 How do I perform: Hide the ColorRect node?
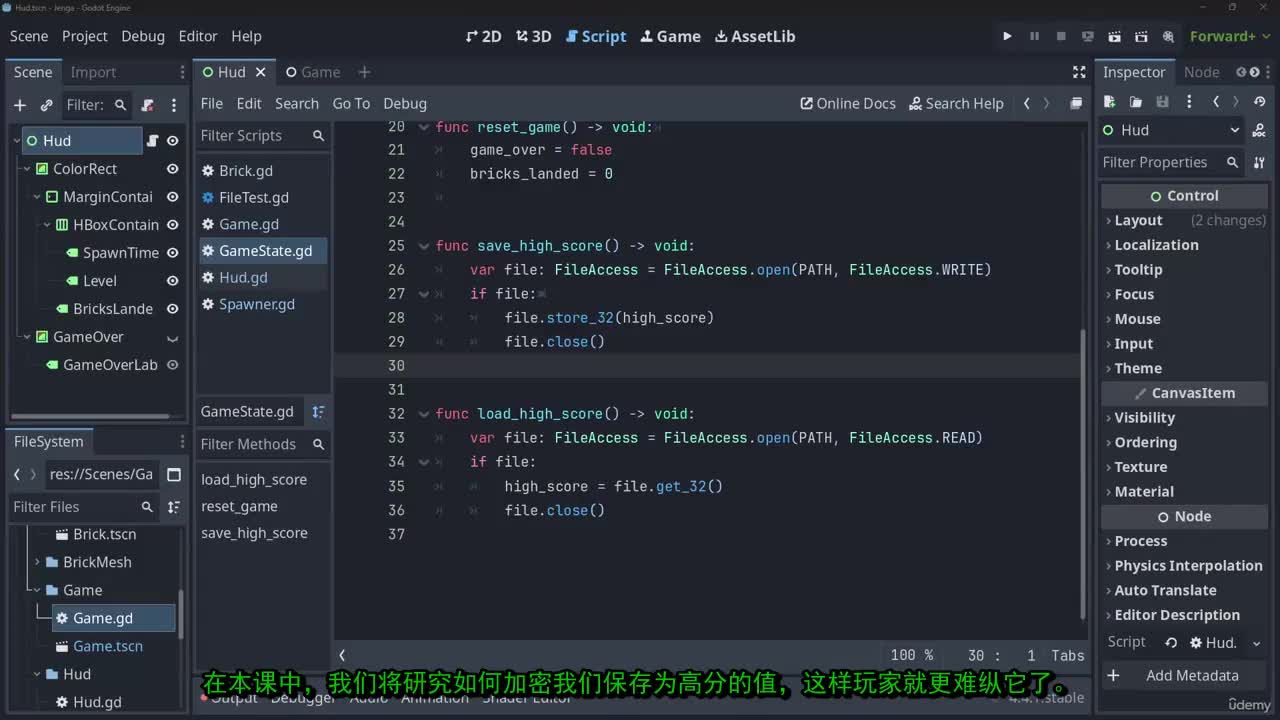172,169
